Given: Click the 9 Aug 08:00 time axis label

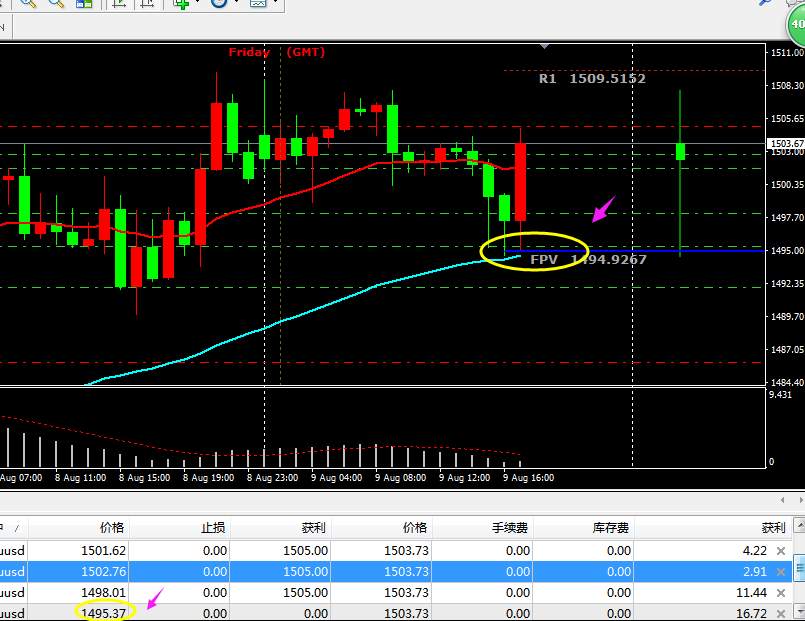Looking at the screenshot, I should [400, 478].
